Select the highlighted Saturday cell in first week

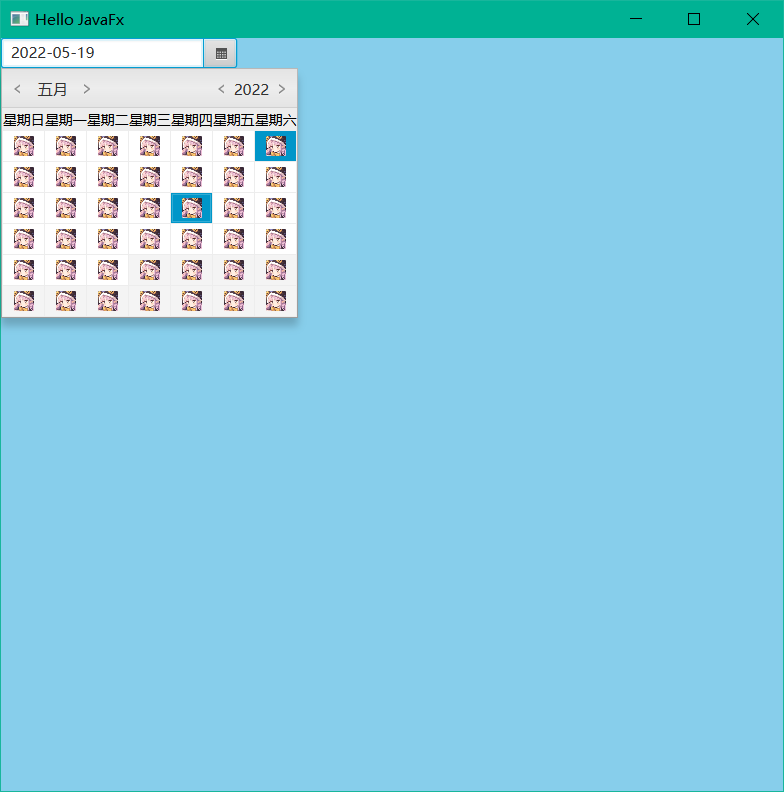(275, 146)
